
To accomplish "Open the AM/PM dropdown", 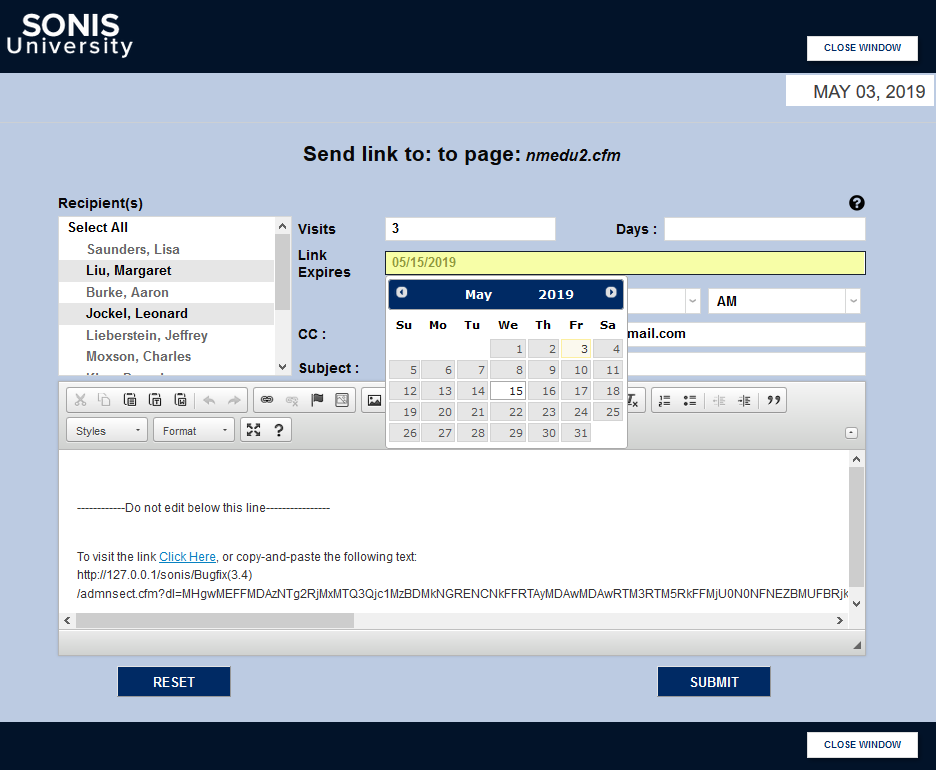I will pyautogui.click(x=784, y=301).
